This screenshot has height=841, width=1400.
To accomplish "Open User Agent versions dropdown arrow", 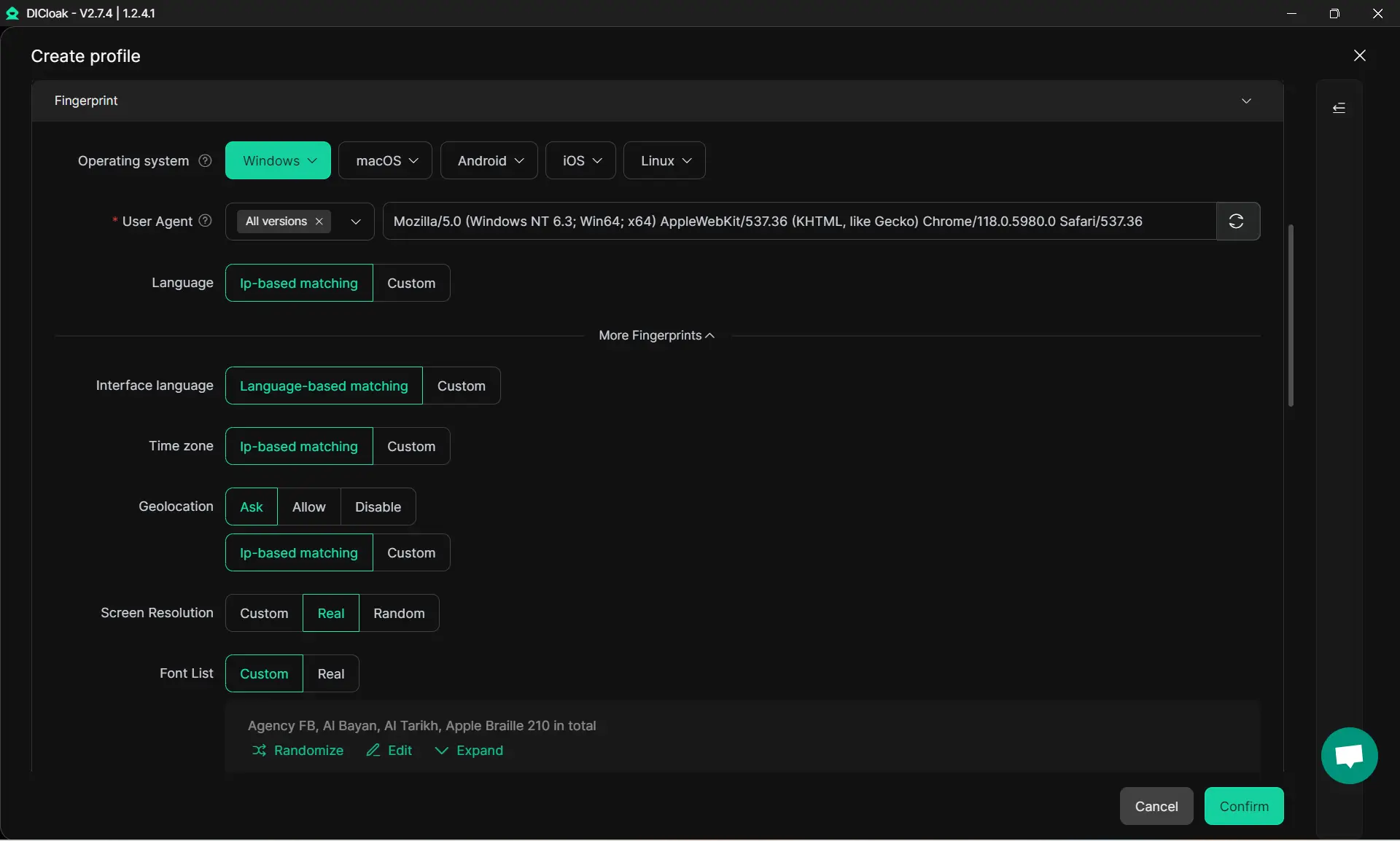I will 355,222.
